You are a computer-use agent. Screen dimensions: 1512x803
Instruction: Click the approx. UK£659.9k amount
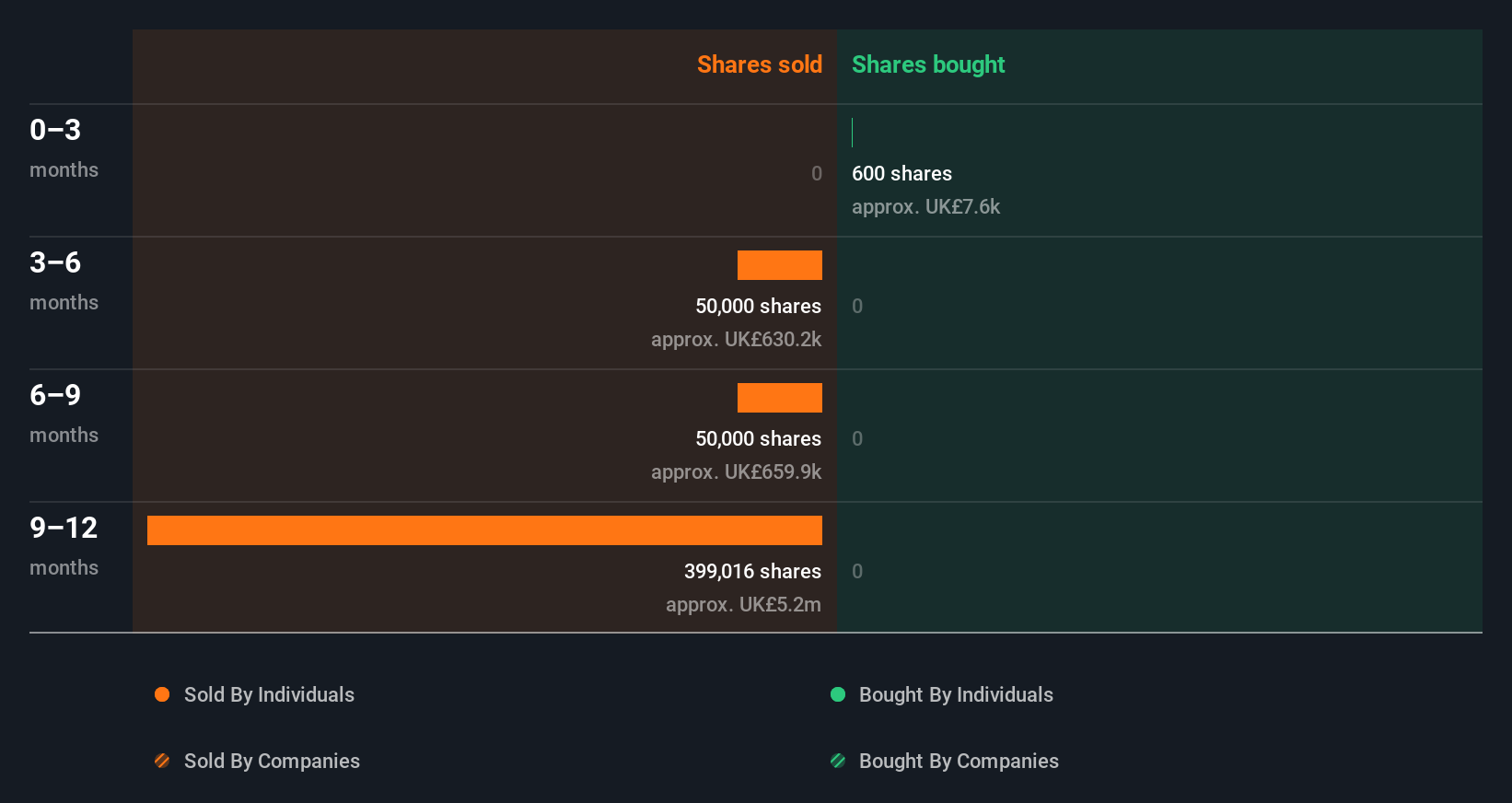tap(736, 471)
